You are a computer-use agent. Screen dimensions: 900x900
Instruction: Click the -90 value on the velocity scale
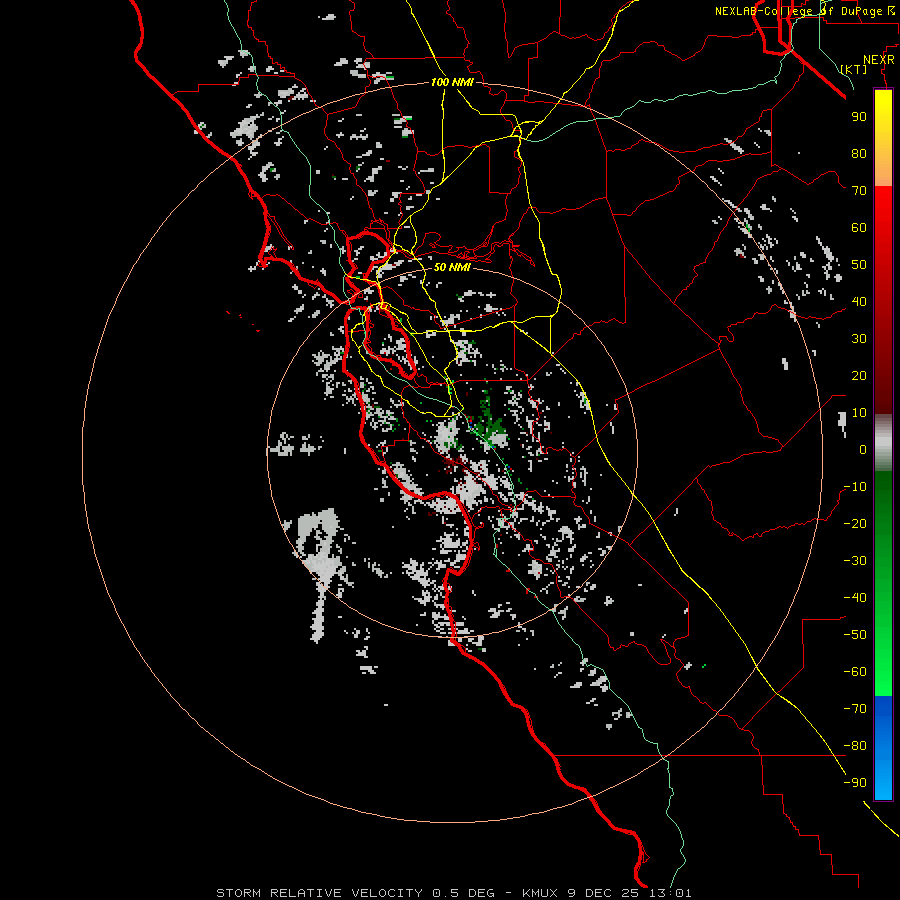pos(855,783)
